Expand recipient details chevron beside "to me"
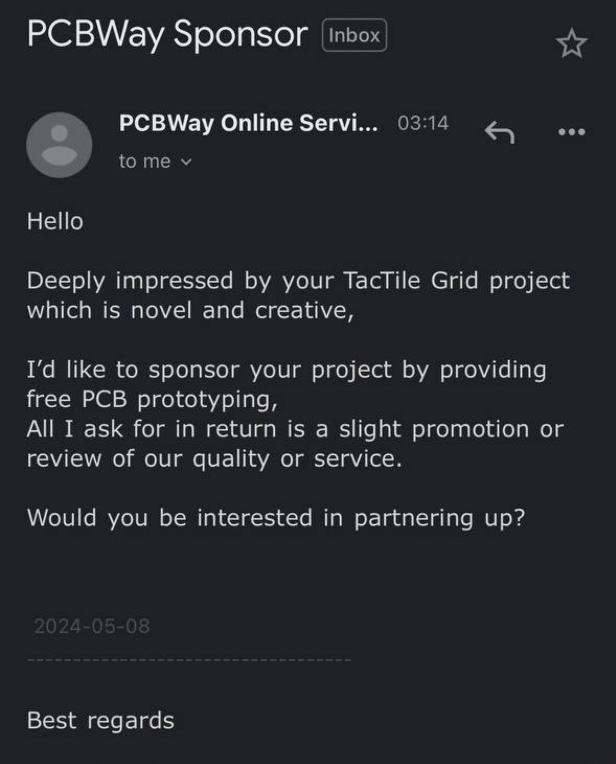This screenshot has width=616, height=764. coord(185,162)
